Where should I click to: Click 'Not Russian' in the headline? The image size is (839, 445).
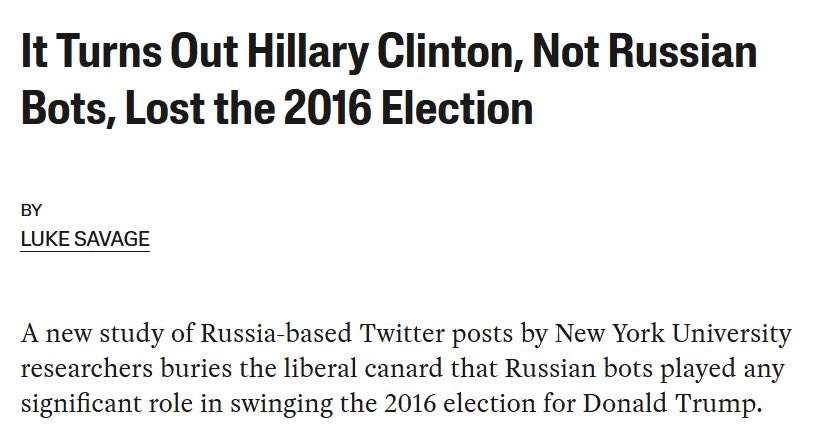tap(644, 51)
